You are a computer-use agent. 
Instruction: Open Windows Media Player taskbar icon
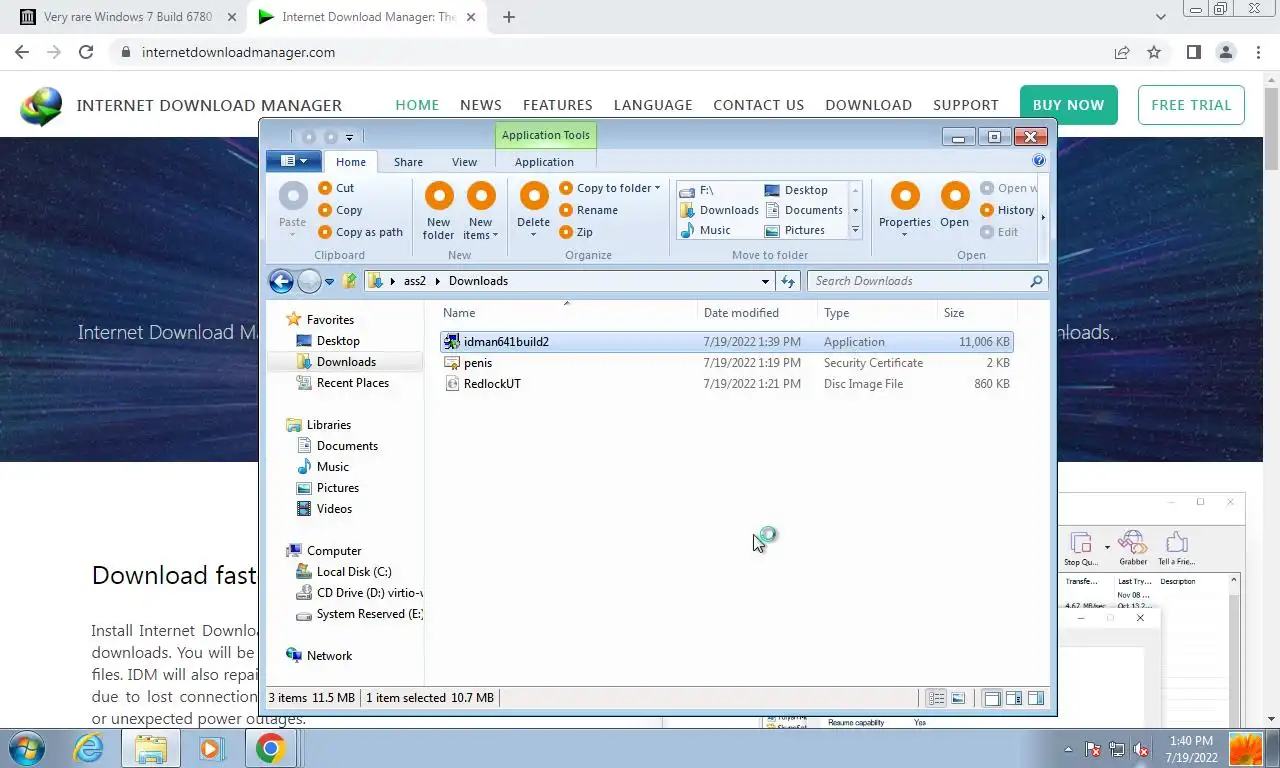tap(210, 748)
